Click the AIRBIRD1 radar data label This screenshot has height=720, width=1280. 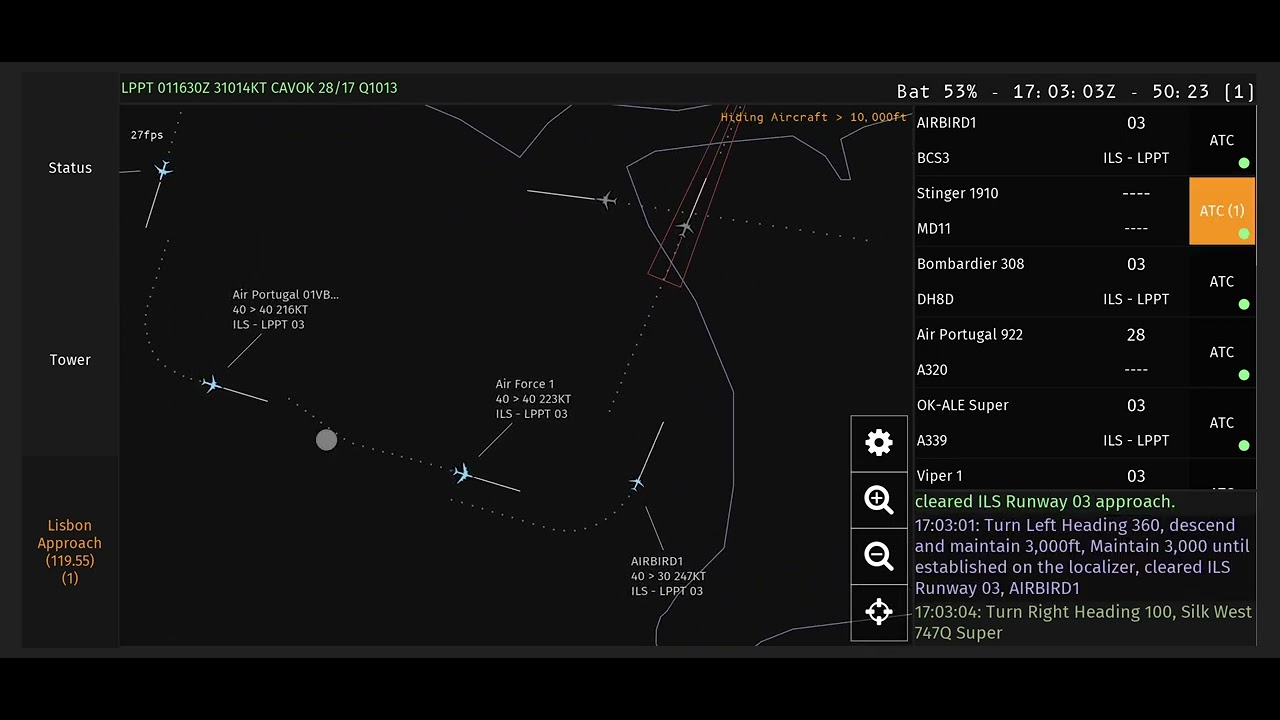tap(668, 576)
